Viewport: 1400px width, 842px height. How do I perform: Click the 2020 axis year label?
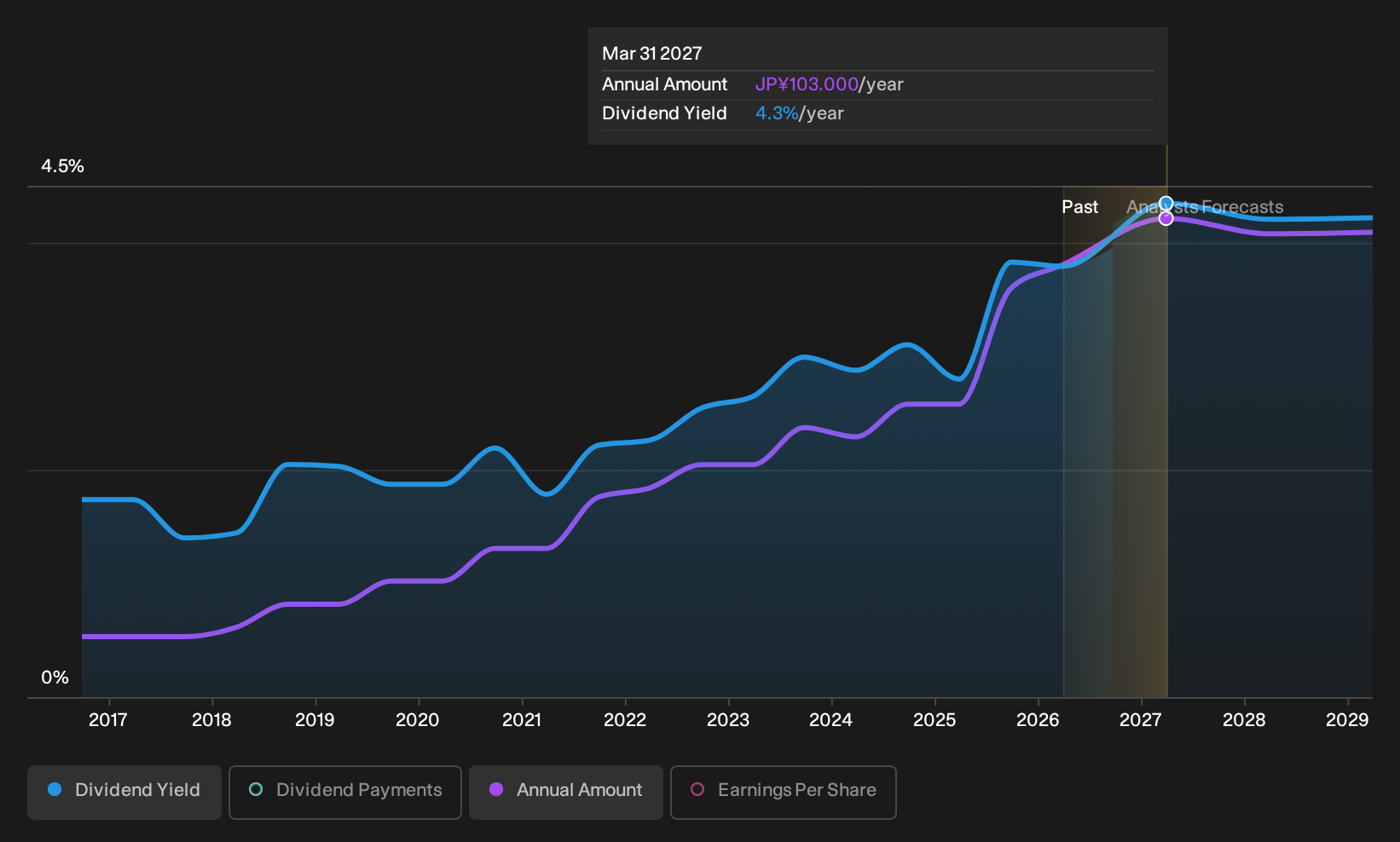418,720
